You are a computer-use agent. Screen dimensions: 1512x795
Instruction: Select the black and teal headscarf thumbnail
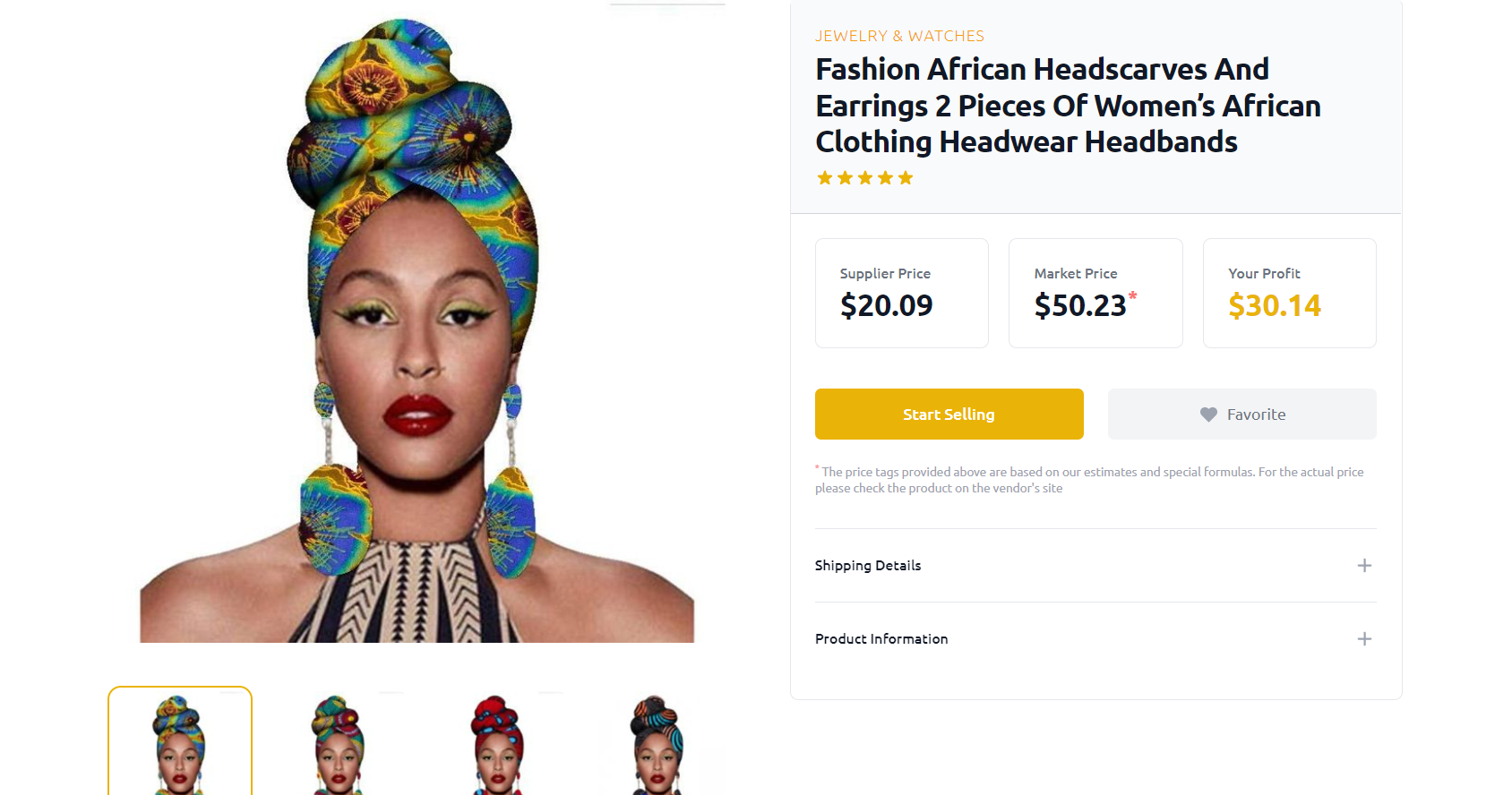[657, 742]
